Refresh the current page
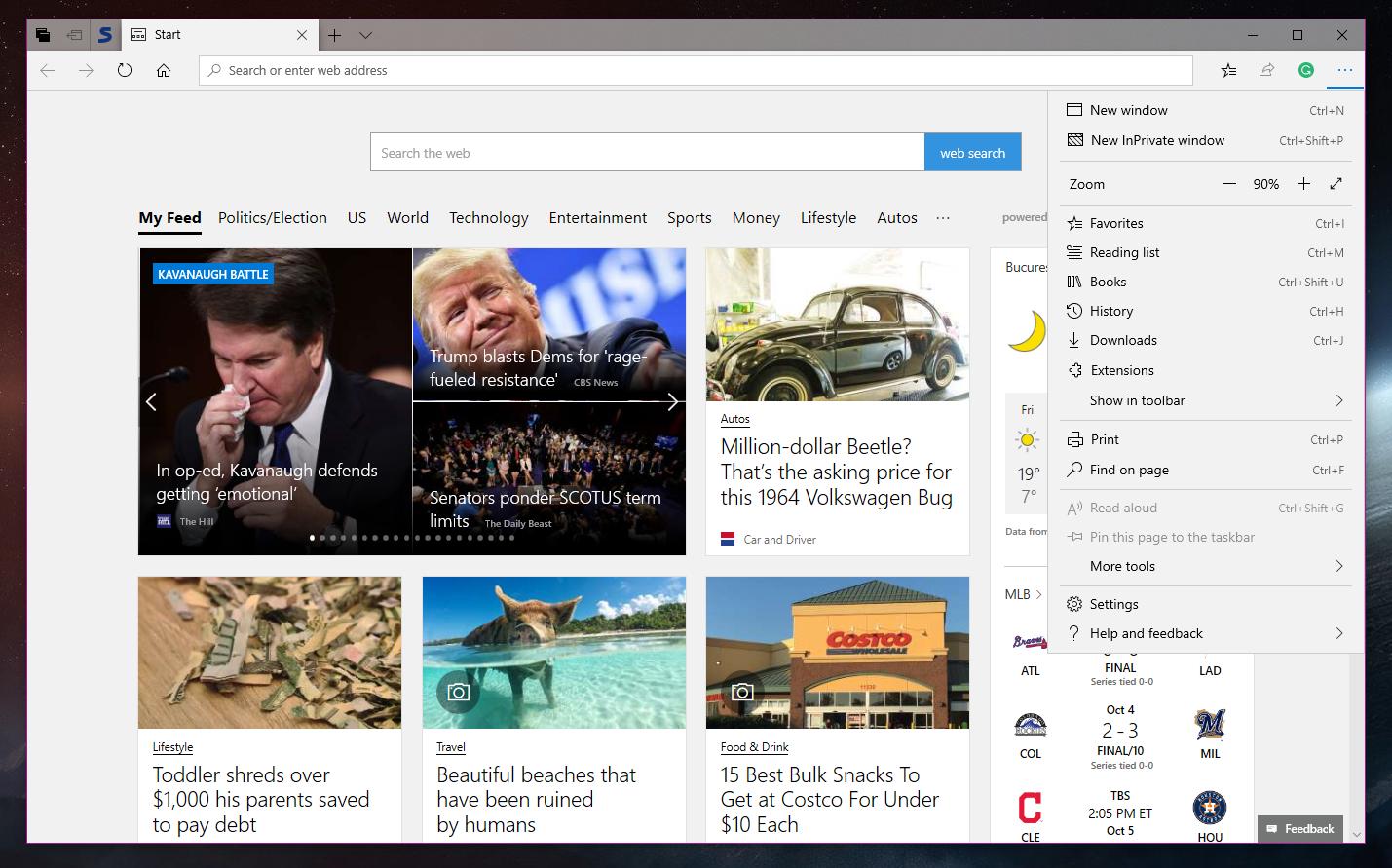 click(x=125, y=70)
